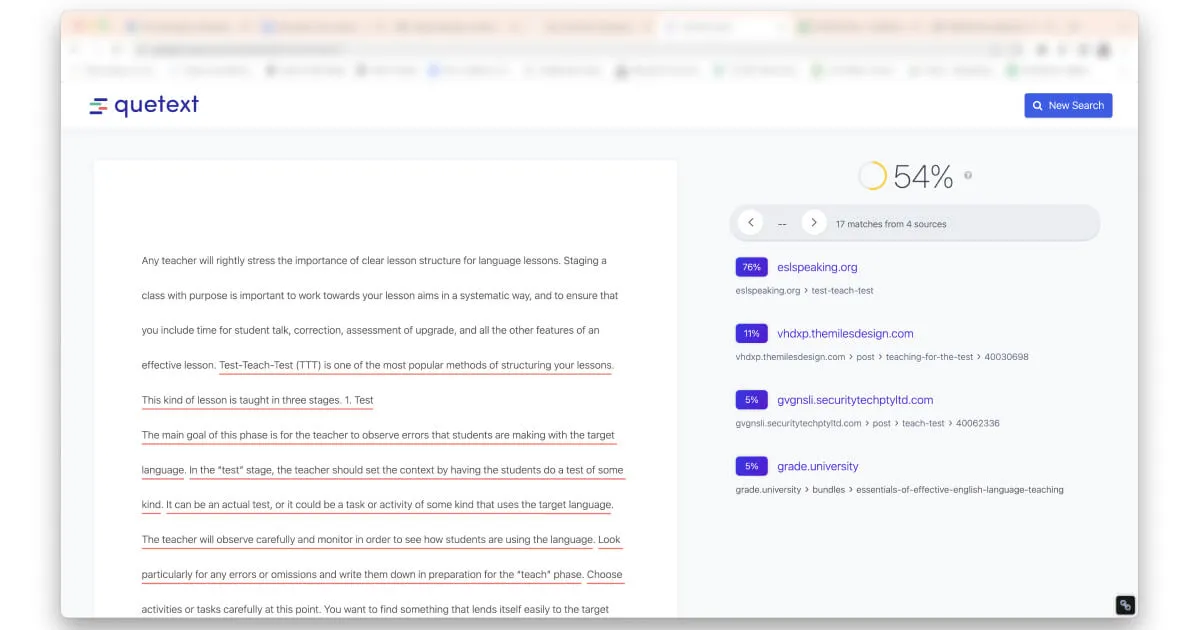Viewport: 1200px width, 630px height.
Task: Click highlighted sentence "The teacher will observe carefully"
Action: (368, 540)
